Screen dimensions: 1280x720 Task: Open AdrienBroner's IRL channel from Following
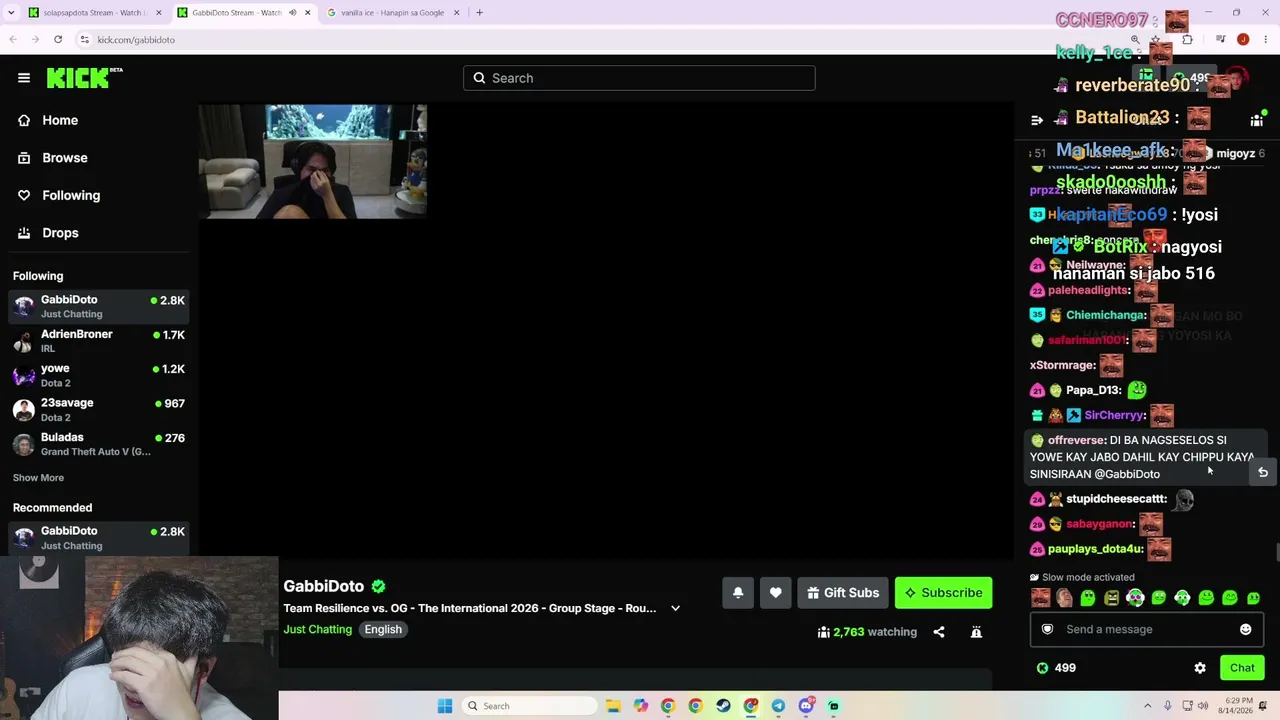(98, 340)
